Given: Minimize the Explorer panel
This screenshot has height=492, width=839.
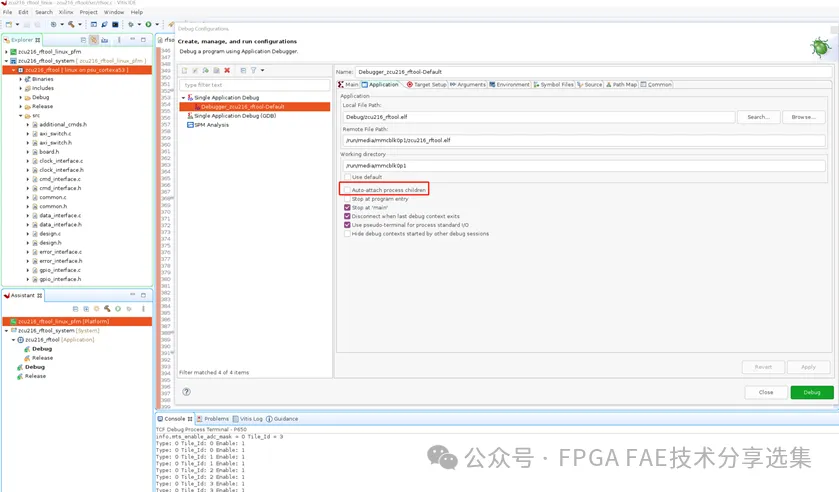Looking at the screenshot, I should [132, 40].
